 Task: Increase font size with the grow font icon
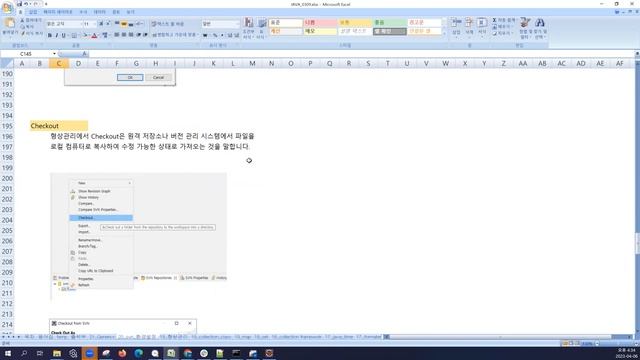101,24
